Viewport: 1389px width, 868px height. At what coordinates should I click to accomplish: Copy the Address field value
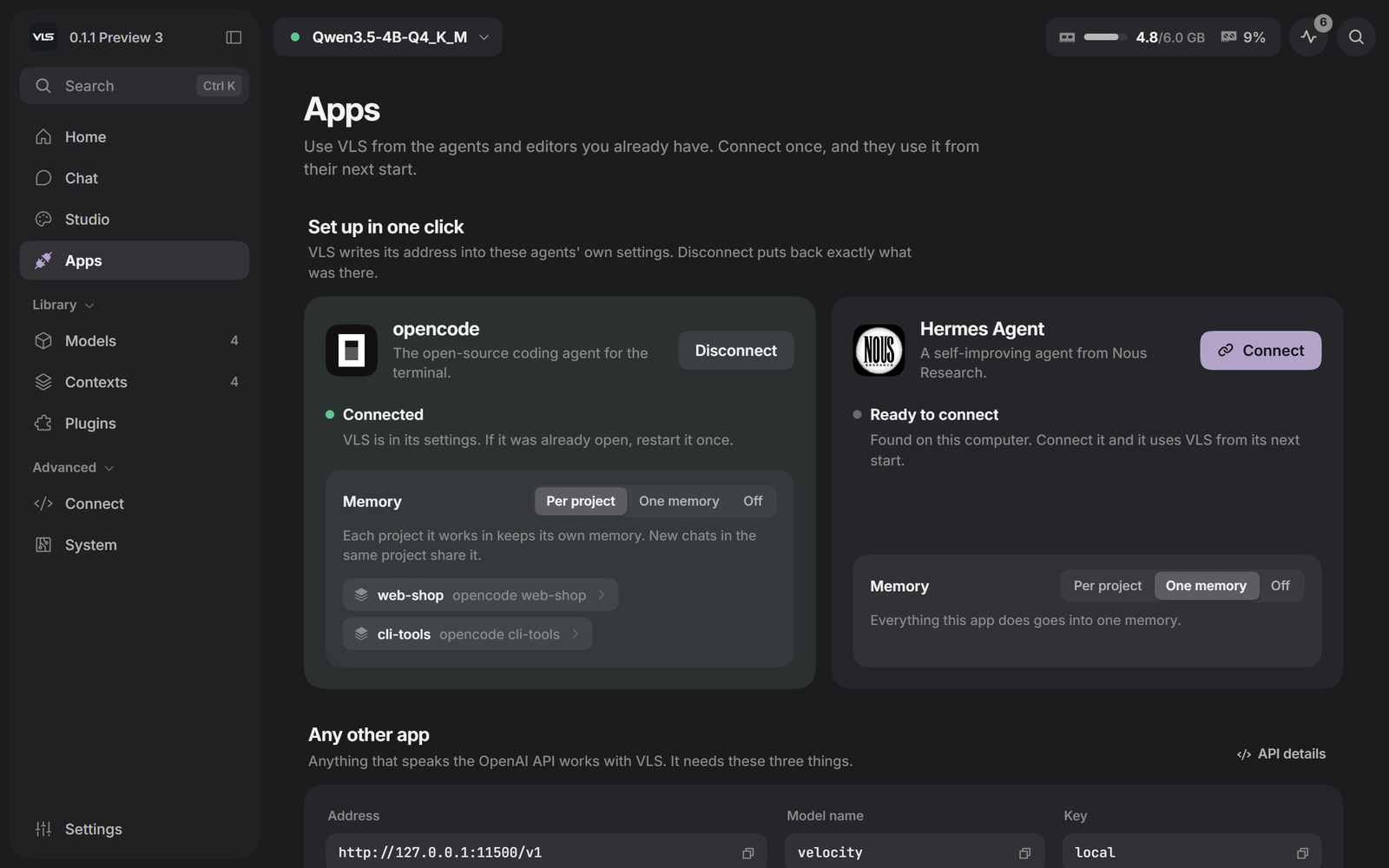pos(747,853)
